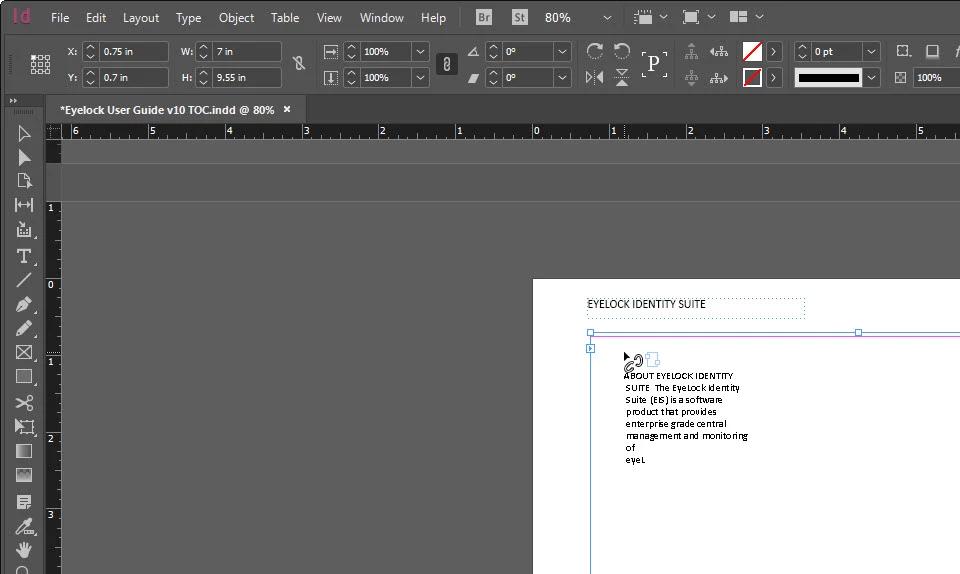Click Flip Horizontal icon

[x=594, y=78]
